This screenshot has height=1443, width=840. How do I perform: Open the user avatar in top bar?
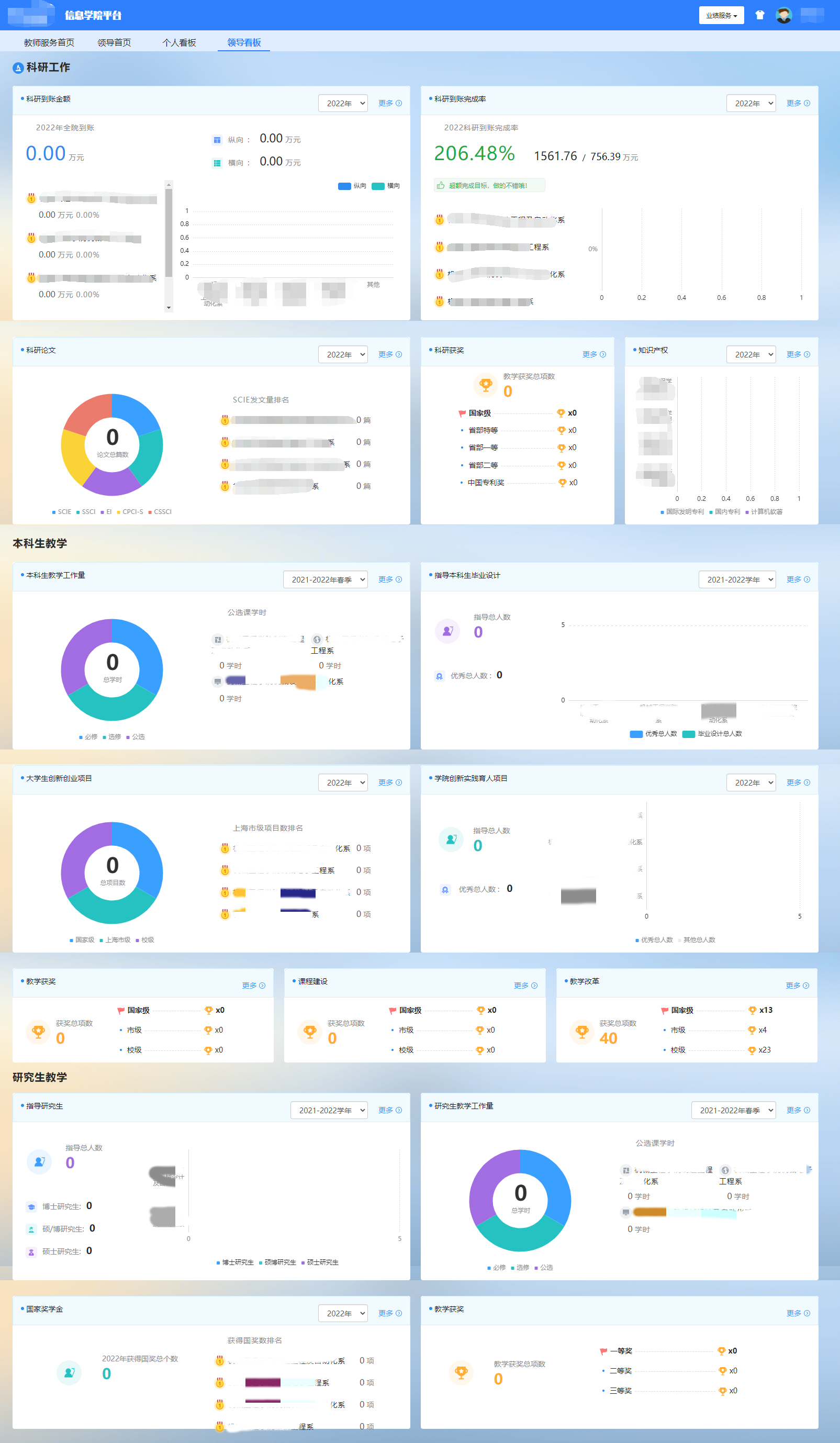(783, 16)
